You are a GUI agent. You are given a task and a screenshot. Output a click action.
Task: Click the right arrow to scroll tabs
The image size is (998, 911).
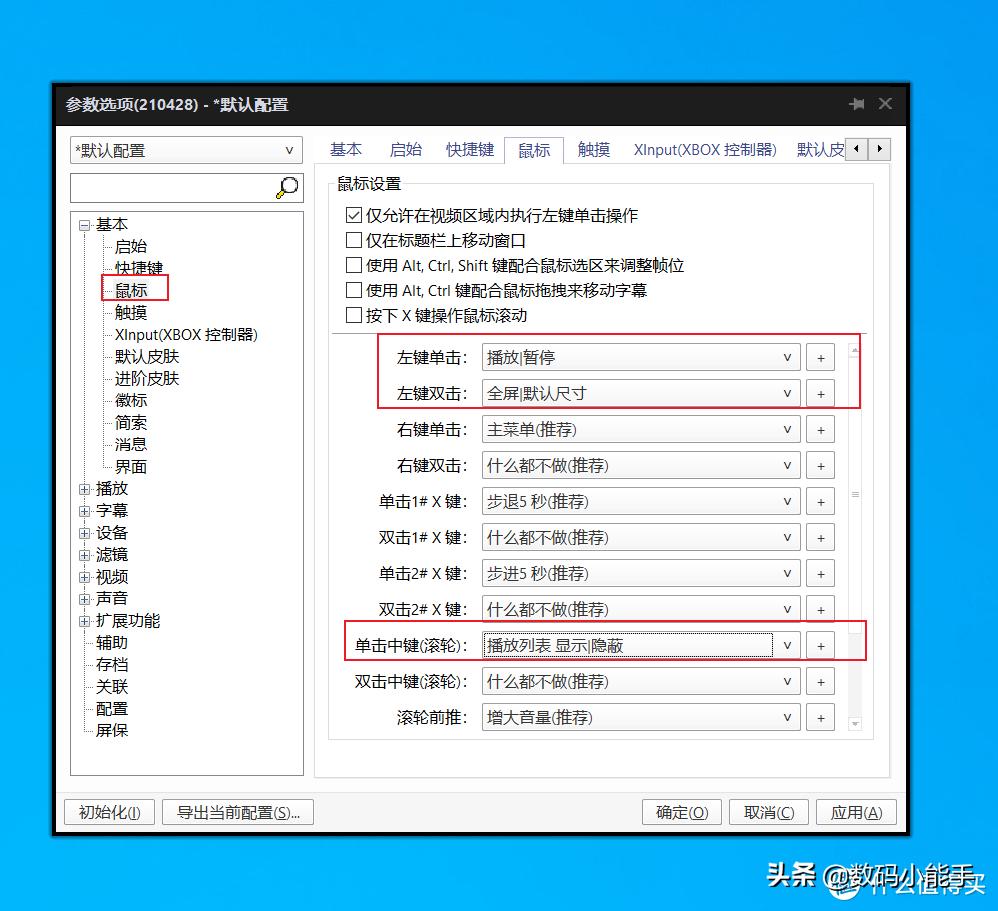click(x=877, y=148)
